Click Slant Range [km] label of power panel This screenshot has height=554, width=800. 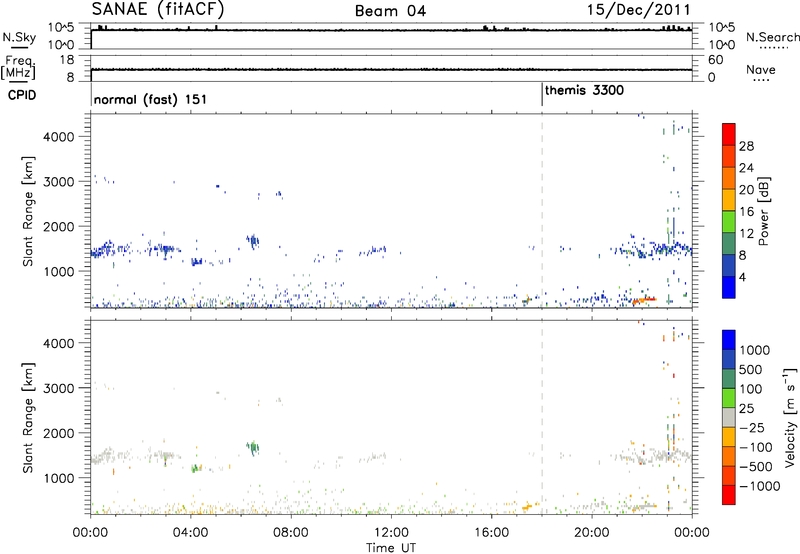click(x=29, y=211)
